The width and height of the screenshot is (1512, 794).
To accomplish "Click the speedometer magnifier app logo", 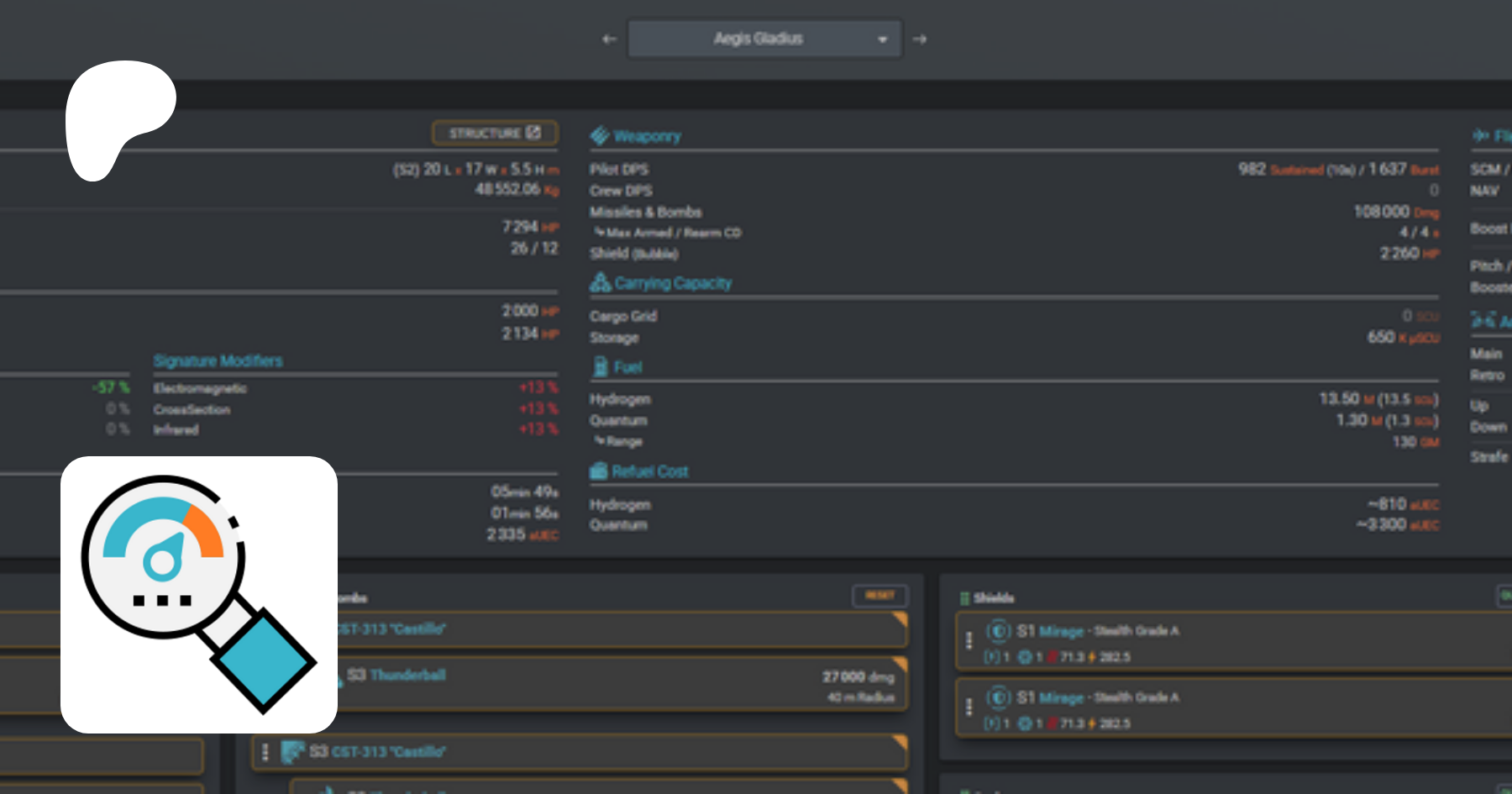I will (x=199, y=594).
